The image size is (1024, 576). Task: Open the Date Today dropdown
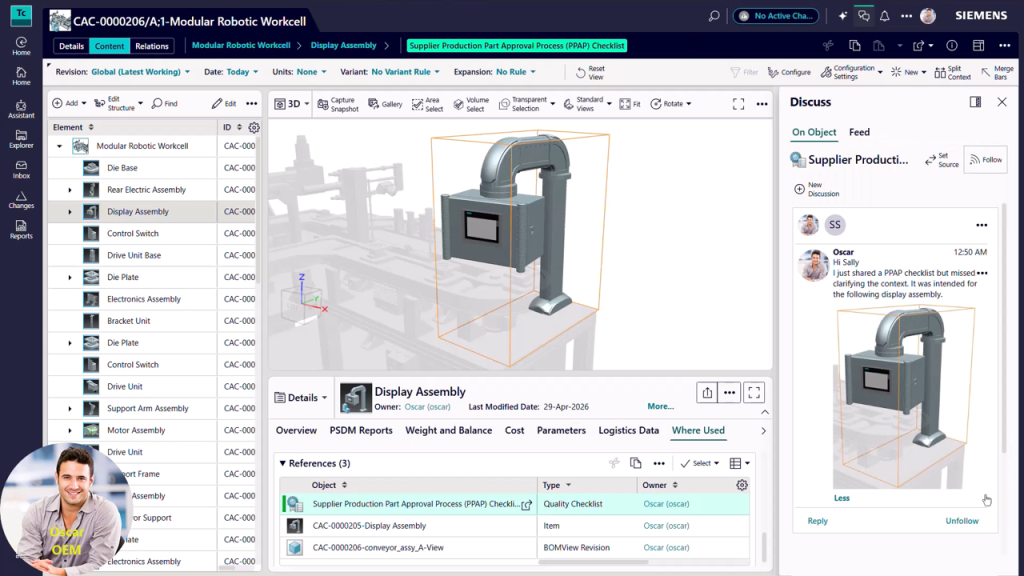tap(242, 72)
